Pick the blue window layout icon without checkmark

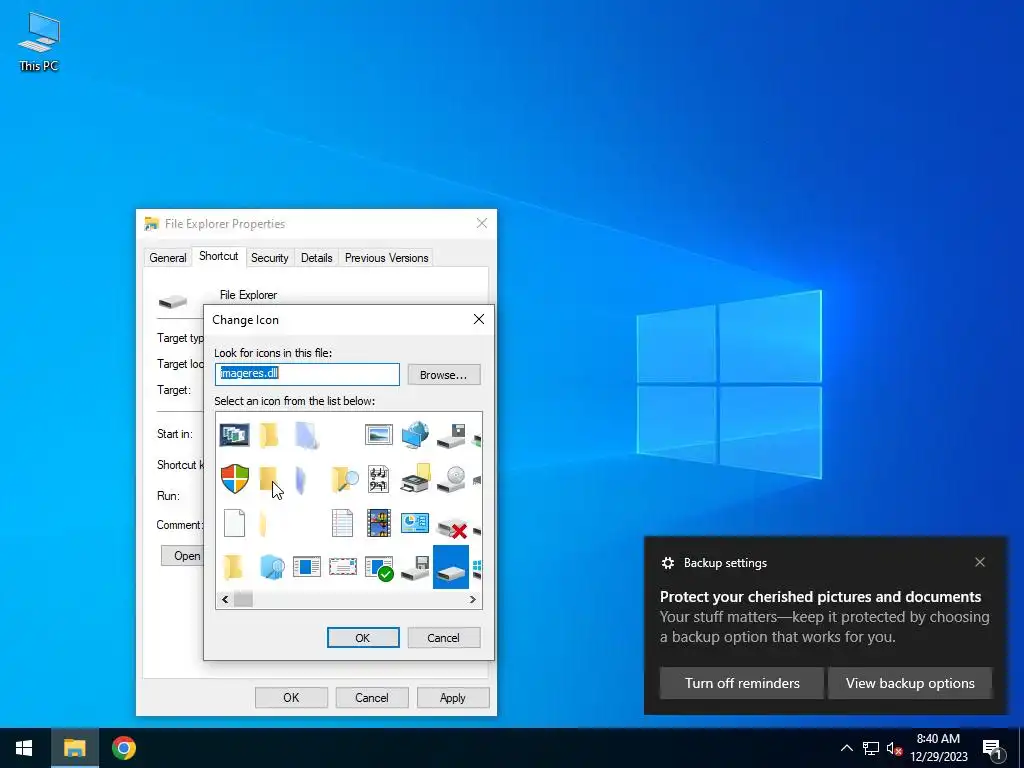click(307, 566)
